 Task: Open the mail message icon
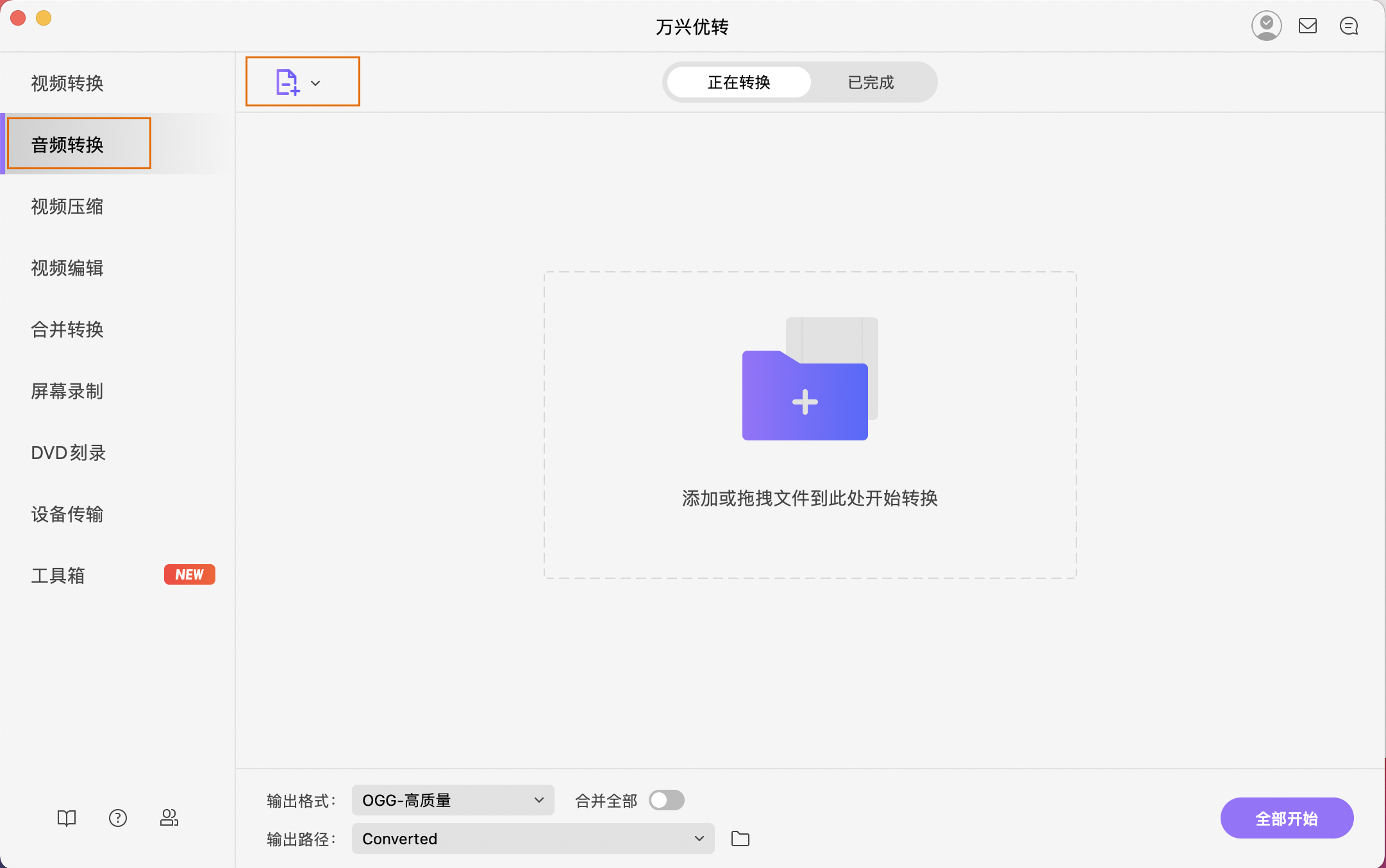(x=1308, y=26)
